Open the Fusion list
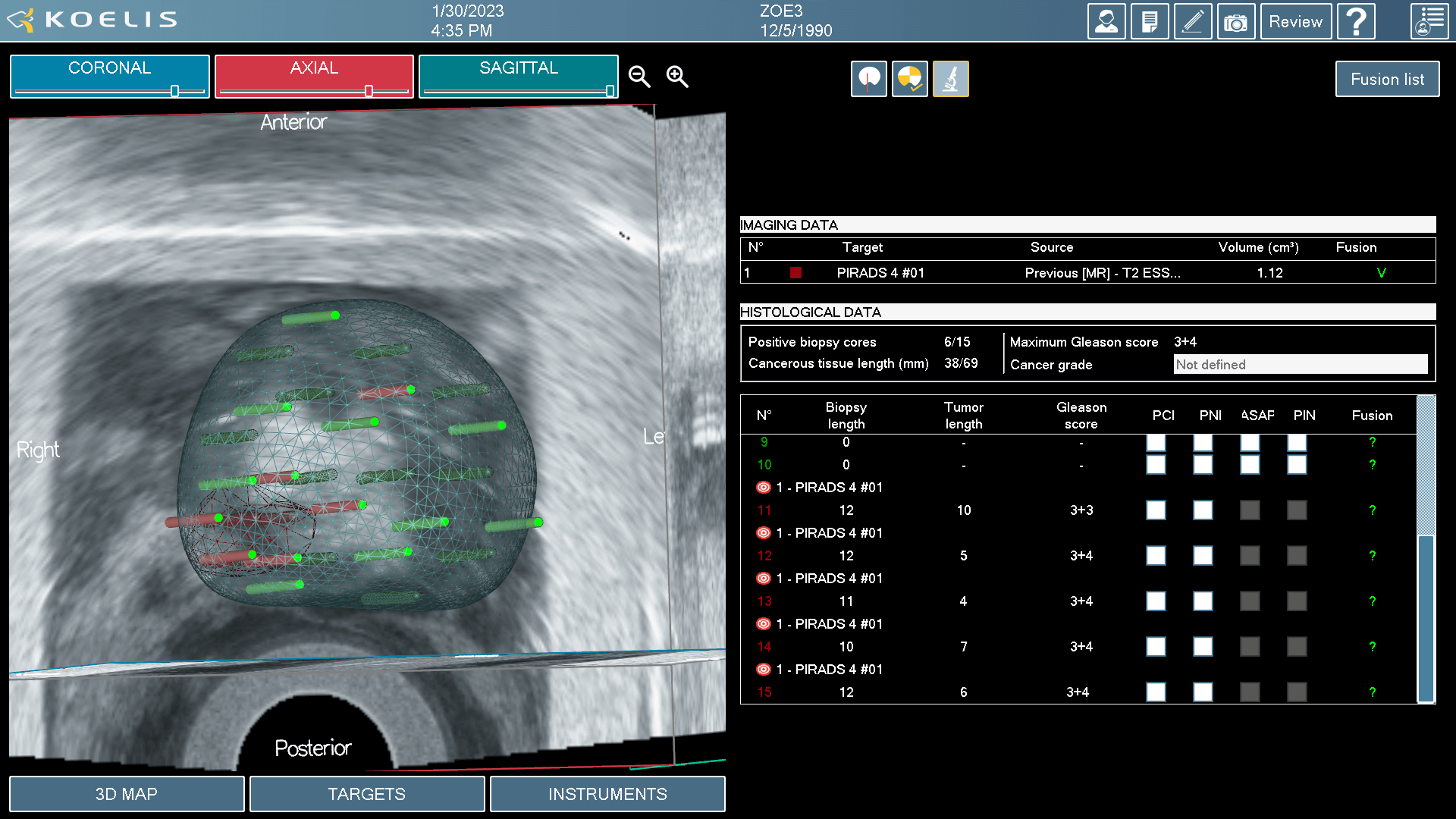Image resolution: width=1456 pixels, height=819 pixels. pos(1387,79)
